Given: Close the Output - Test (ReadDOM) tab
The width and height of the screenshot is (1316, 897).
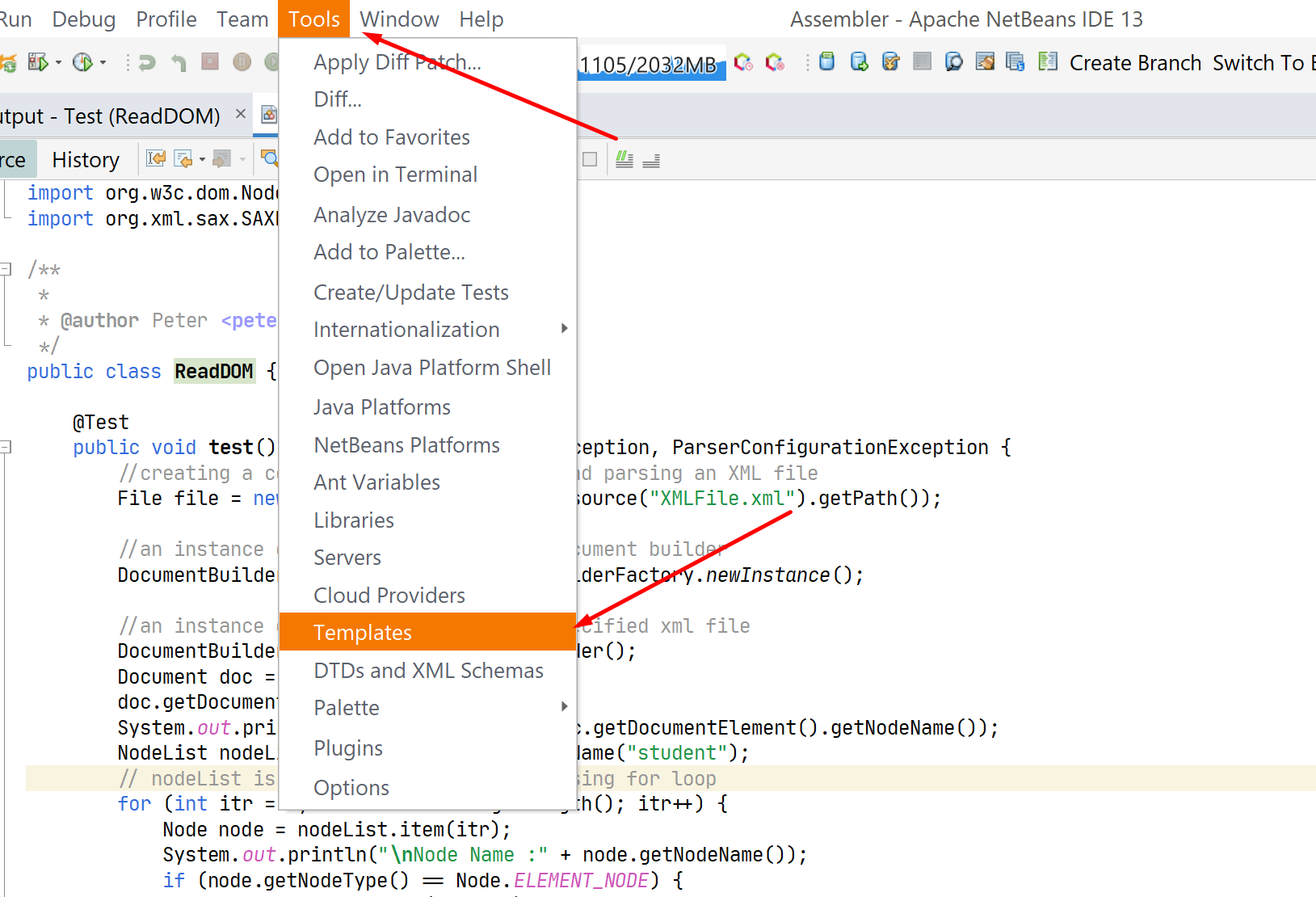Looking at the screenshot, I should point(240,114).
